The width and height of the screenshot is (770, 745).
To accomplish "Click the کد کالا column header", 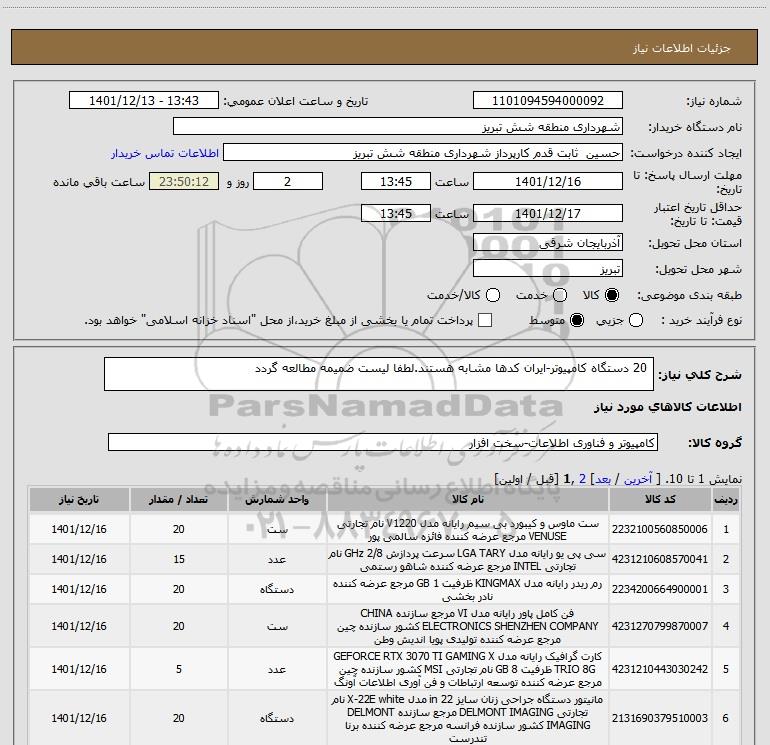I will click(660, 499).
